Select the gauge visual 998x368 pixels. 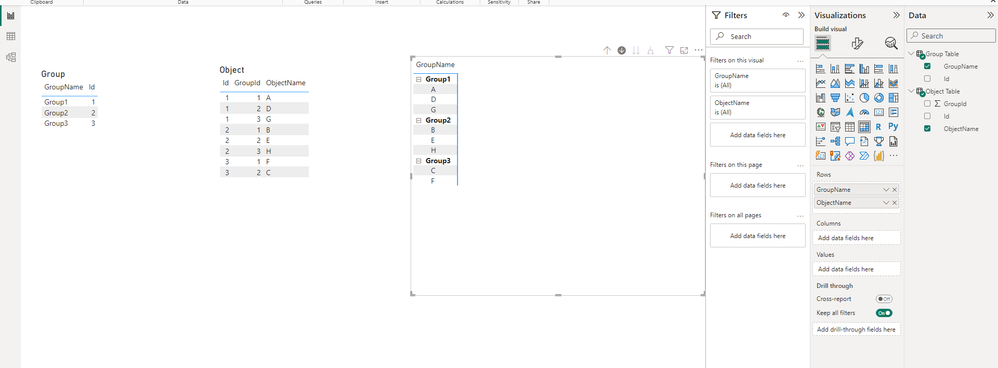click(864, 112)
